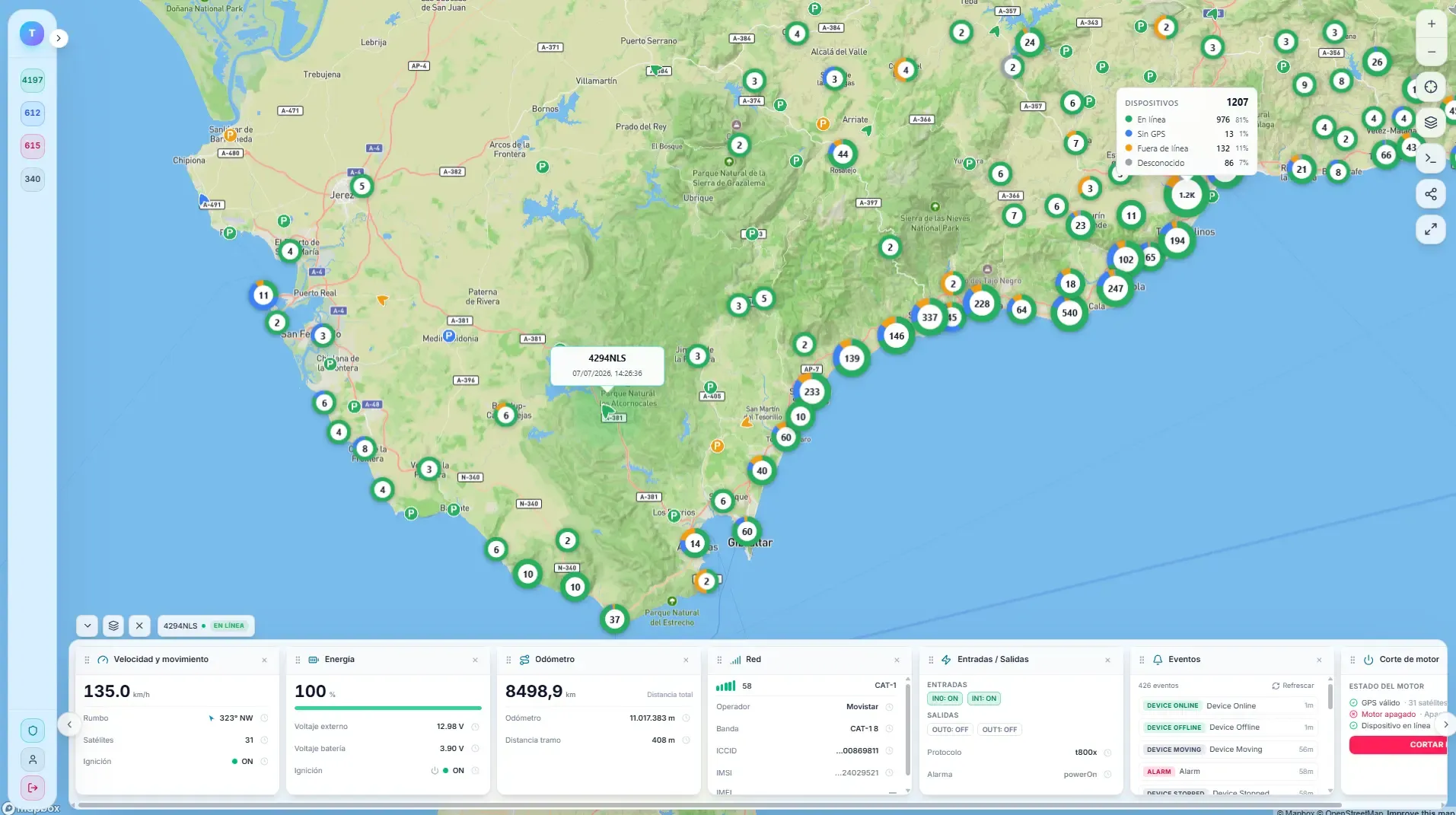Click history clock icon for Distancia tramo

point(686,740)
